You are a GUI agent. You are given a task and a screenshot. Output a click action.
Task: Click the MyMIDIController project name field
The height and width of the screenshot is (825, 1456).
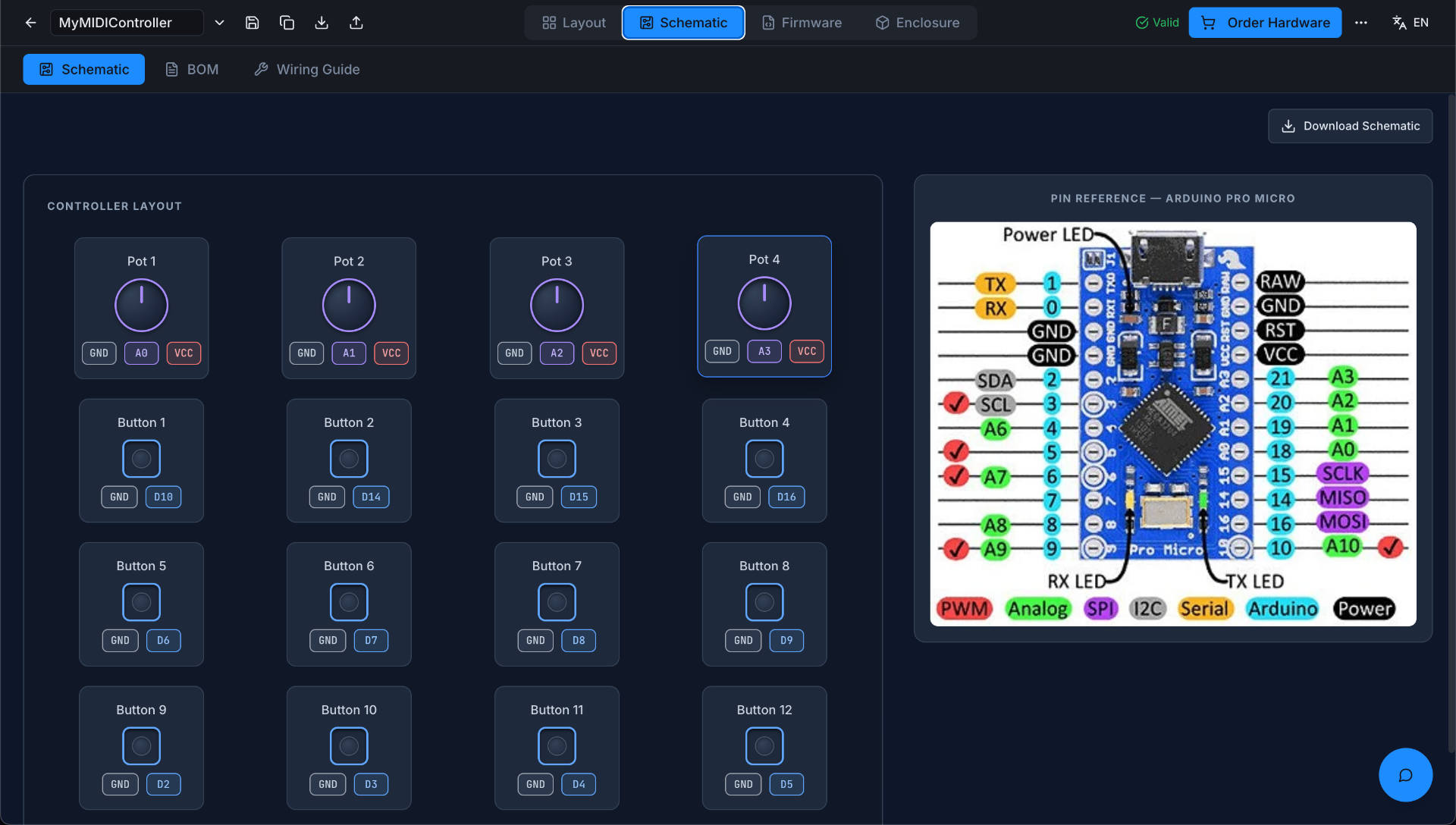127,23
